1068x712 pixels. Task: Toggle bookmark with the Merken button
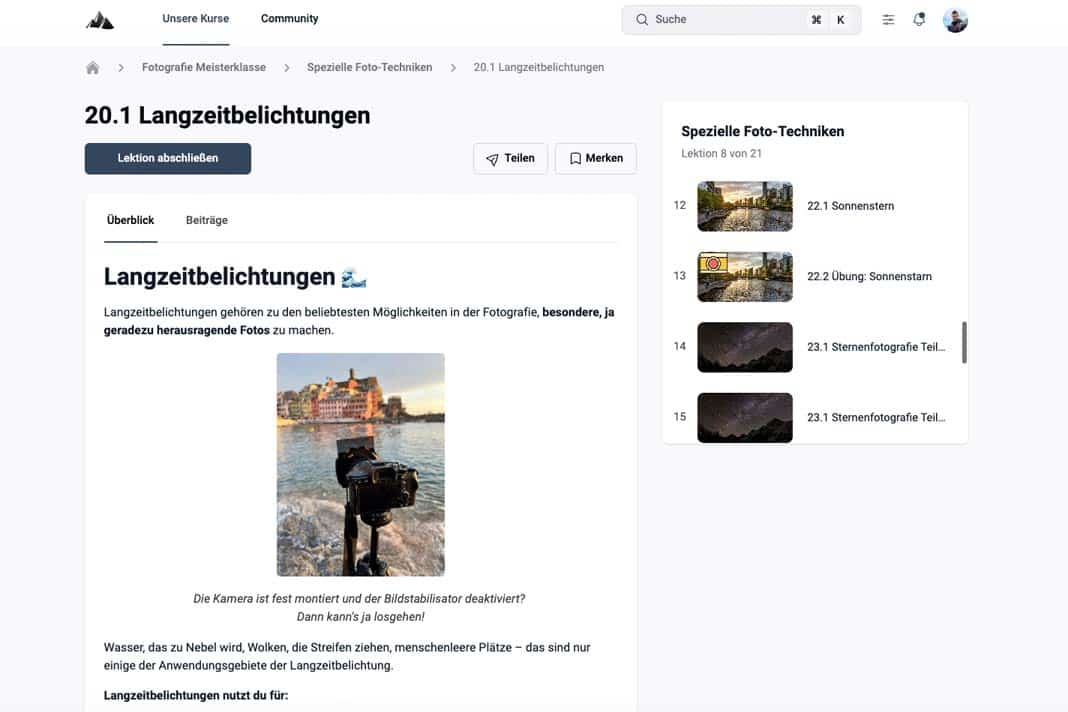pyautogui.click(x=595, y=158)
